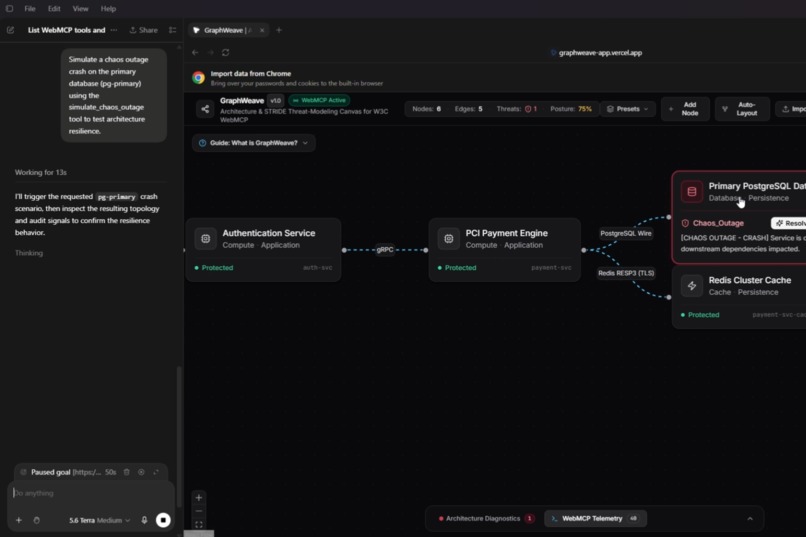Click the Primary PostgreSQL database icon
The image size is (806, 537).
[x=692, y=192]
